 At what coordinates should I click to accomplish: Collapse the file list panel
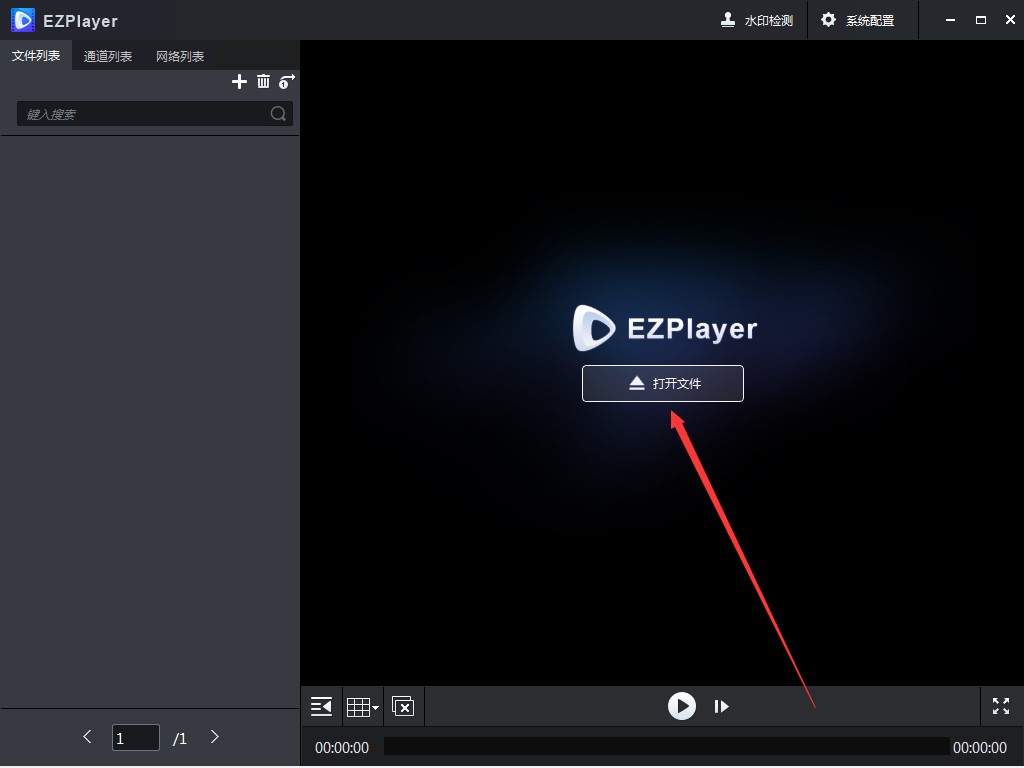point(320,706)
